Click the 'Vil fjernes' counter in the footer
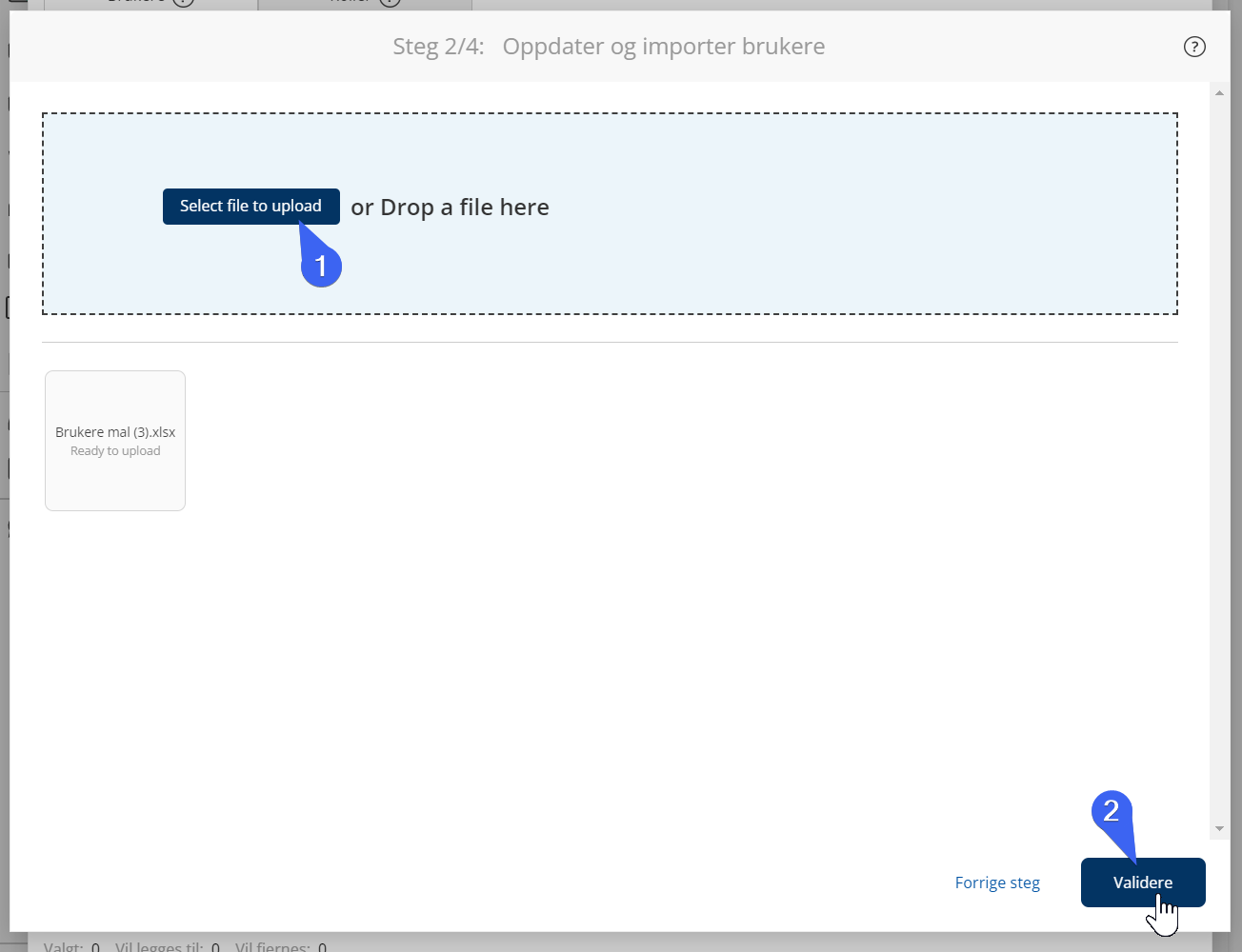 pos(280,946)
